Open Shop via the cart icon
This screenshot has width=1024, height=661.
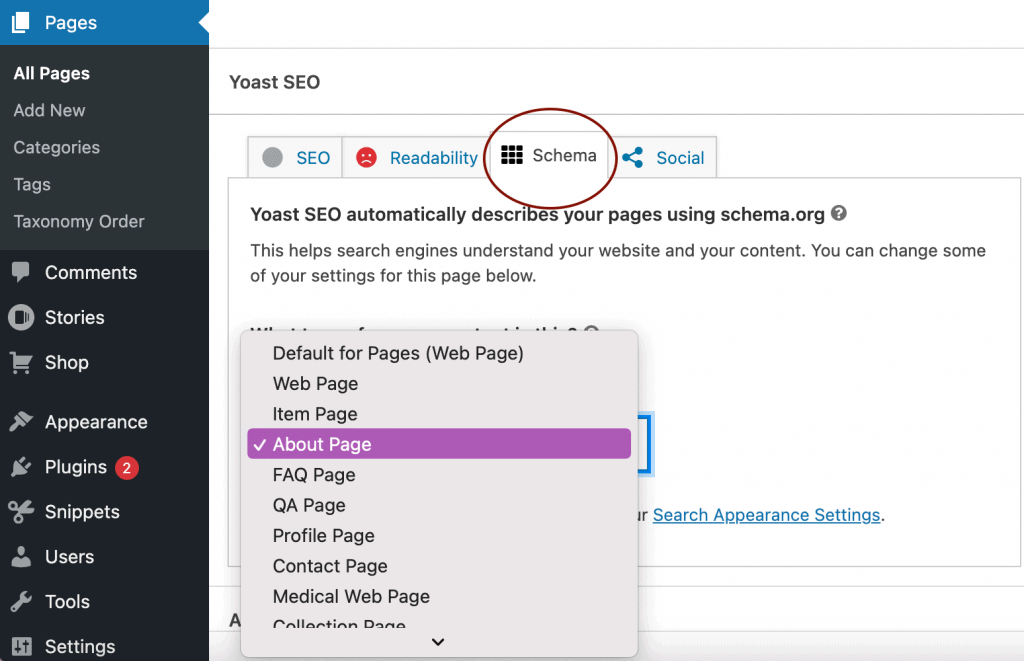[x=21, y=363]
